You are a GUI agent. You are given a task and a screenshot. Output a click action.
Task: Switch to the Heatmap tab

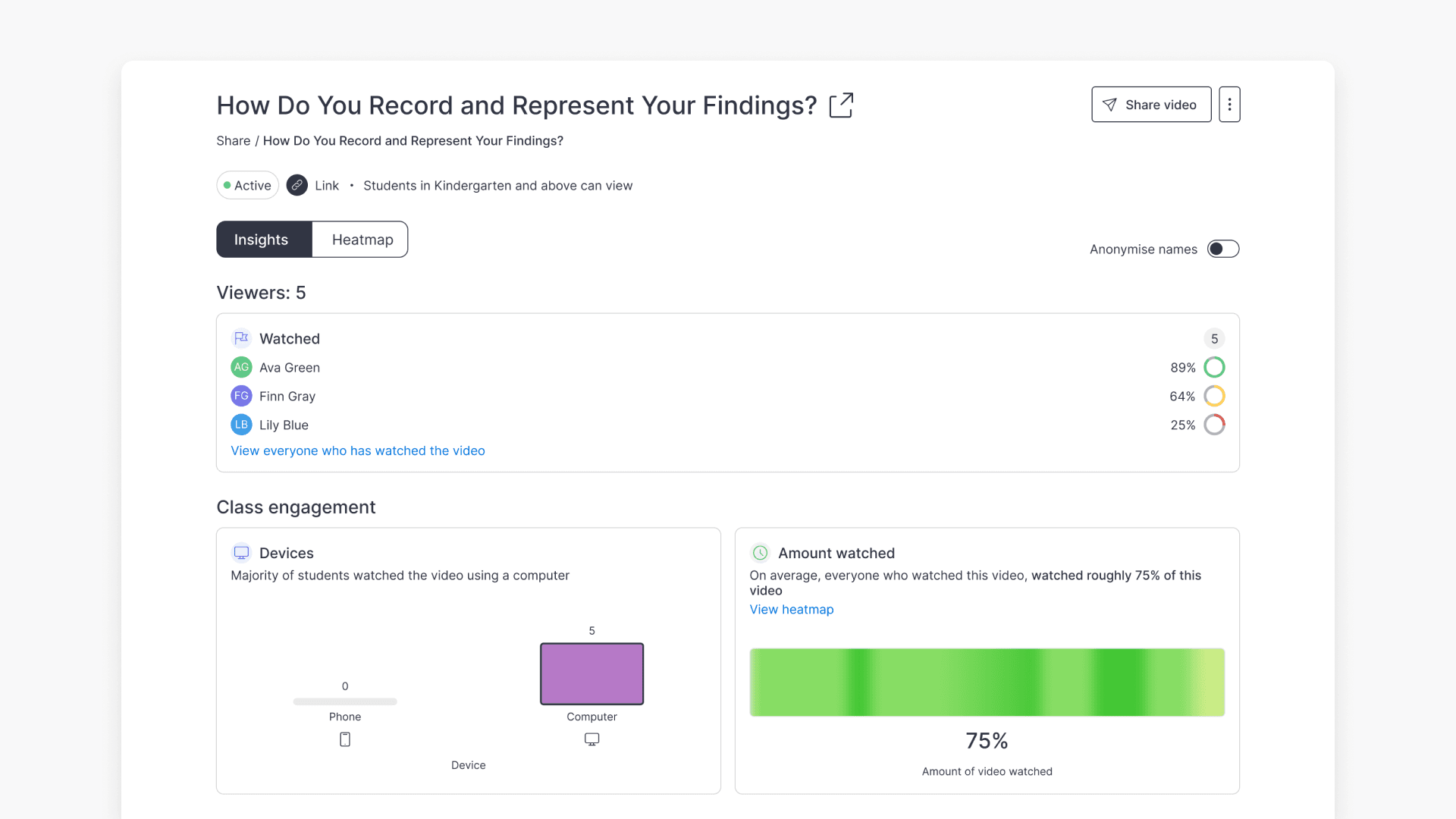(x=362, y=239)
